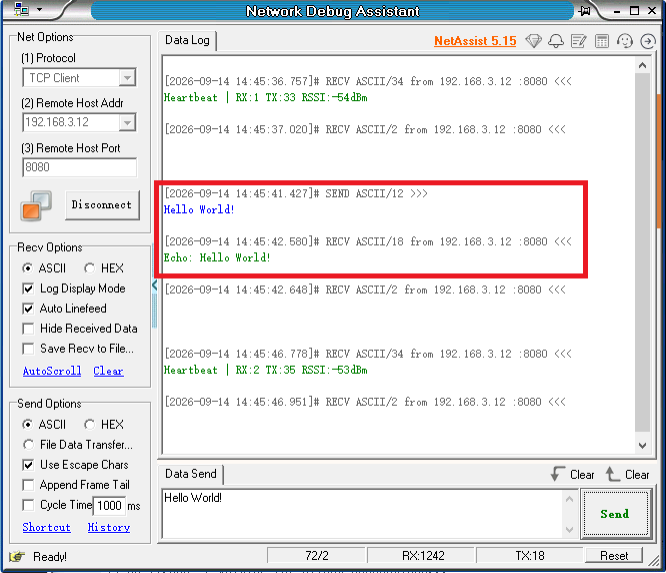Screen dimensions: 666x573
Task: Switch to the Data Log tab
Action: tap(187, 40)
